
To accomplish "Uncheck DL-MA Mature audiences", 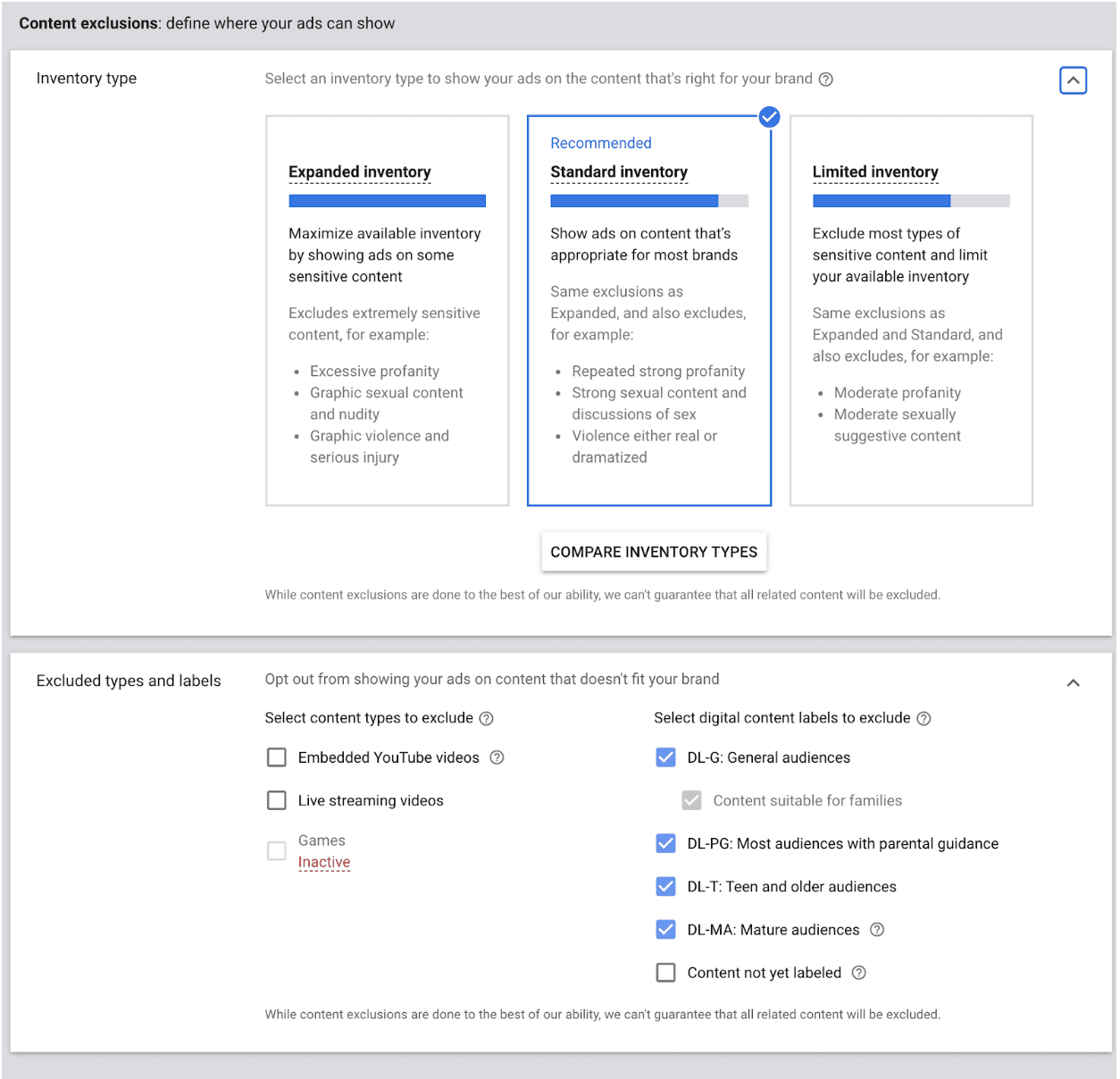I will [666, 930].
